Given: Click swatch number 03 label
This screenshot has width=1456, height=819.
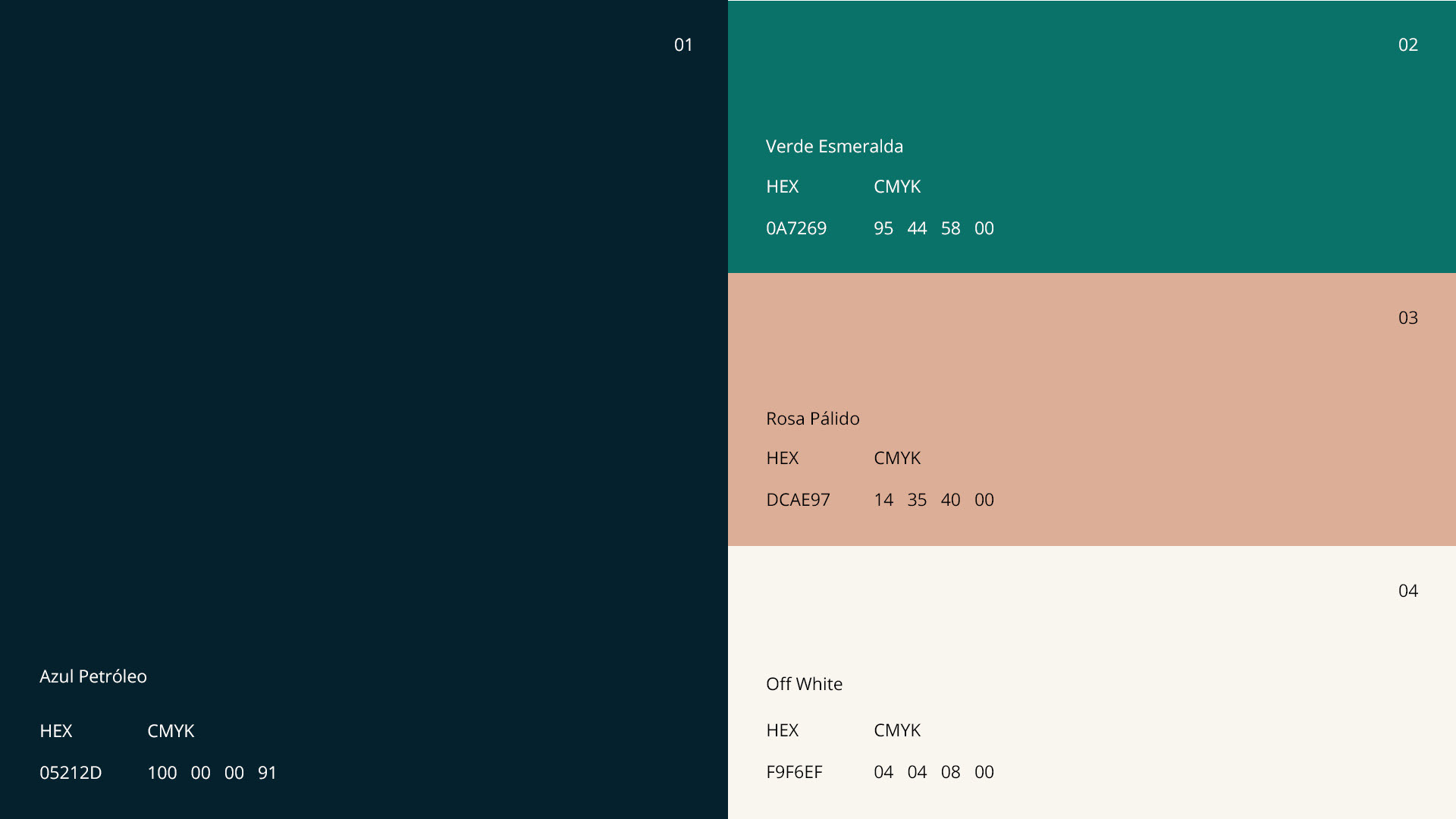Looking at the screenshot, I should [1407, 318].
